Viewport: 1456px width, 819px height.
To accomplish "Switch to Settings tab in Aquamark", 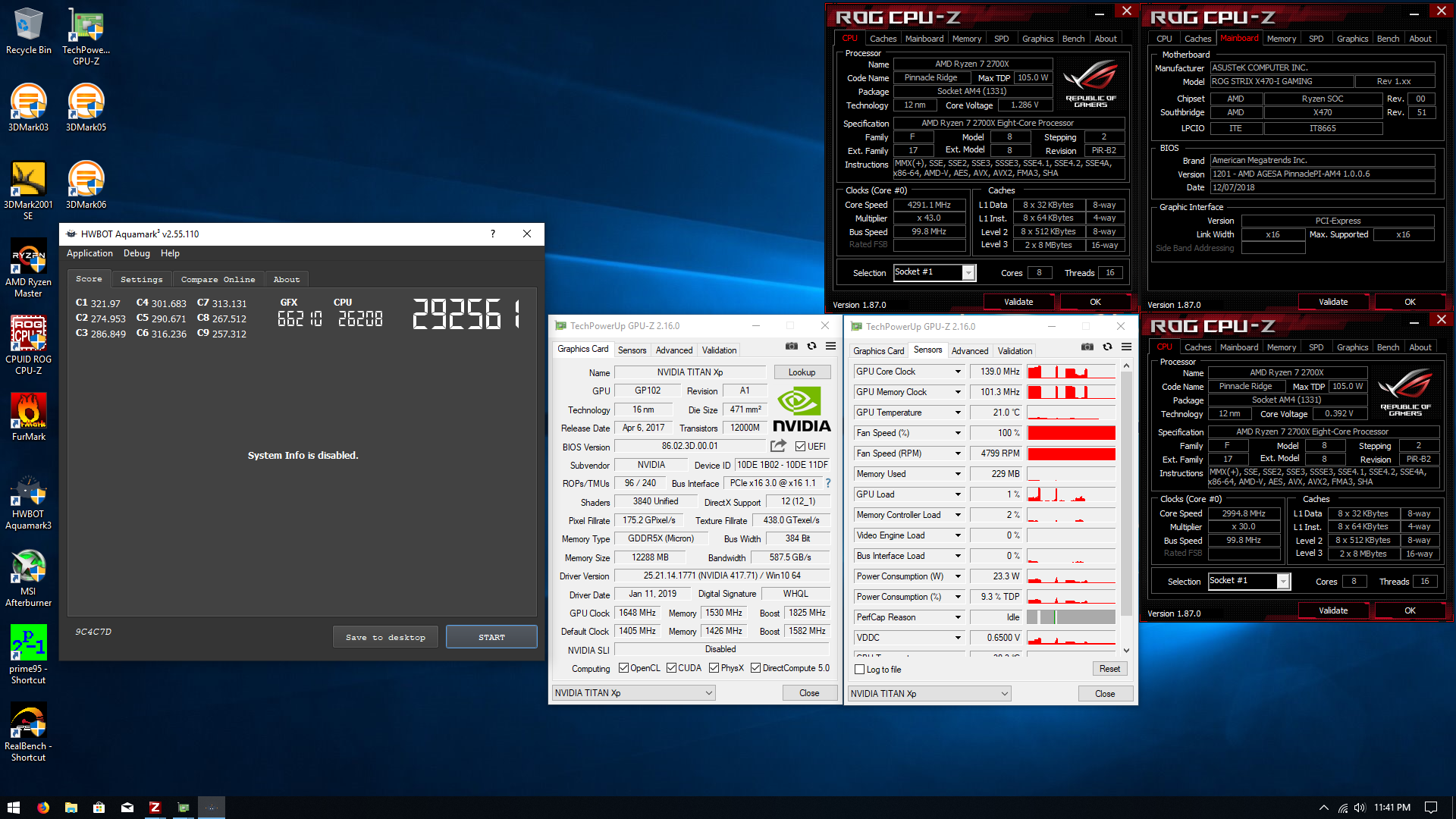I will point(142,279).
